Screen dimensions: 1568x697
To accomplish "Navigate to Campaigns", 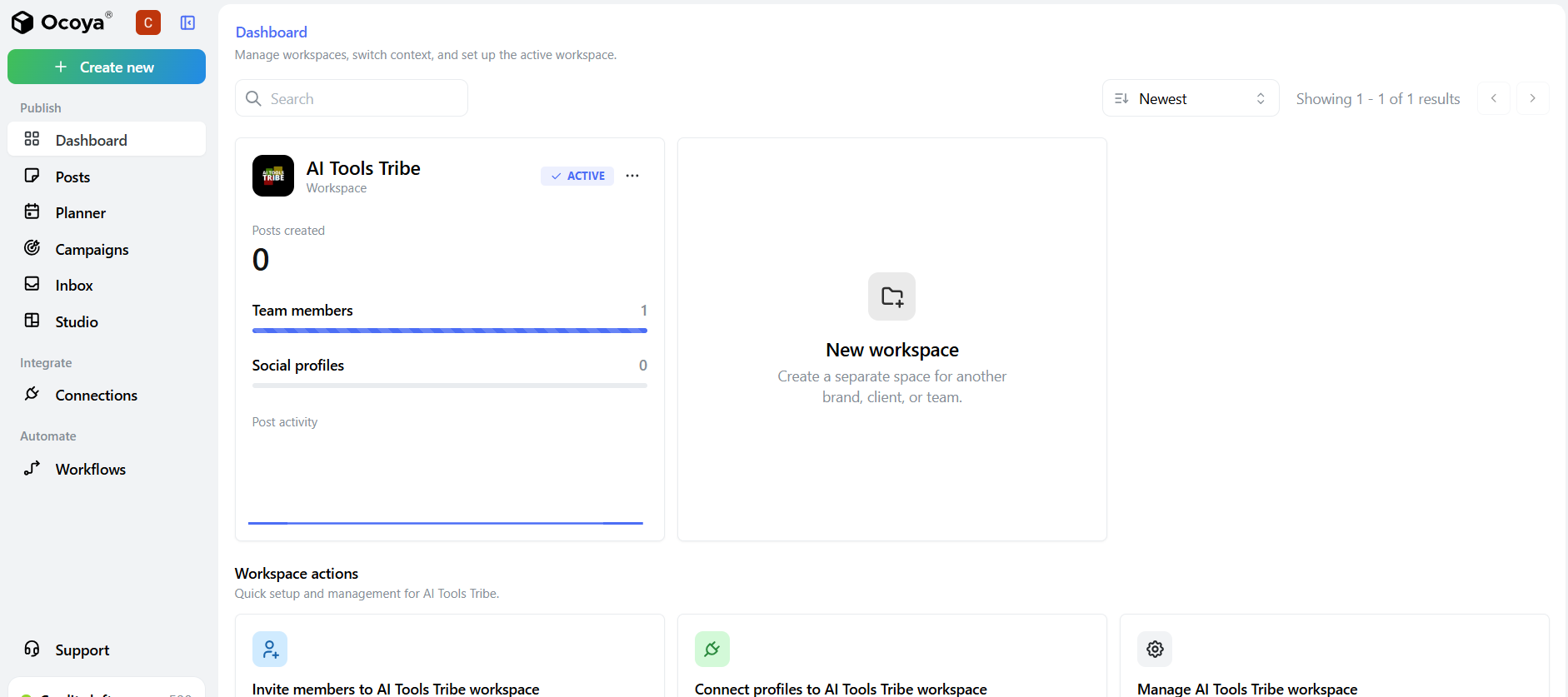I will coord(107,249).
